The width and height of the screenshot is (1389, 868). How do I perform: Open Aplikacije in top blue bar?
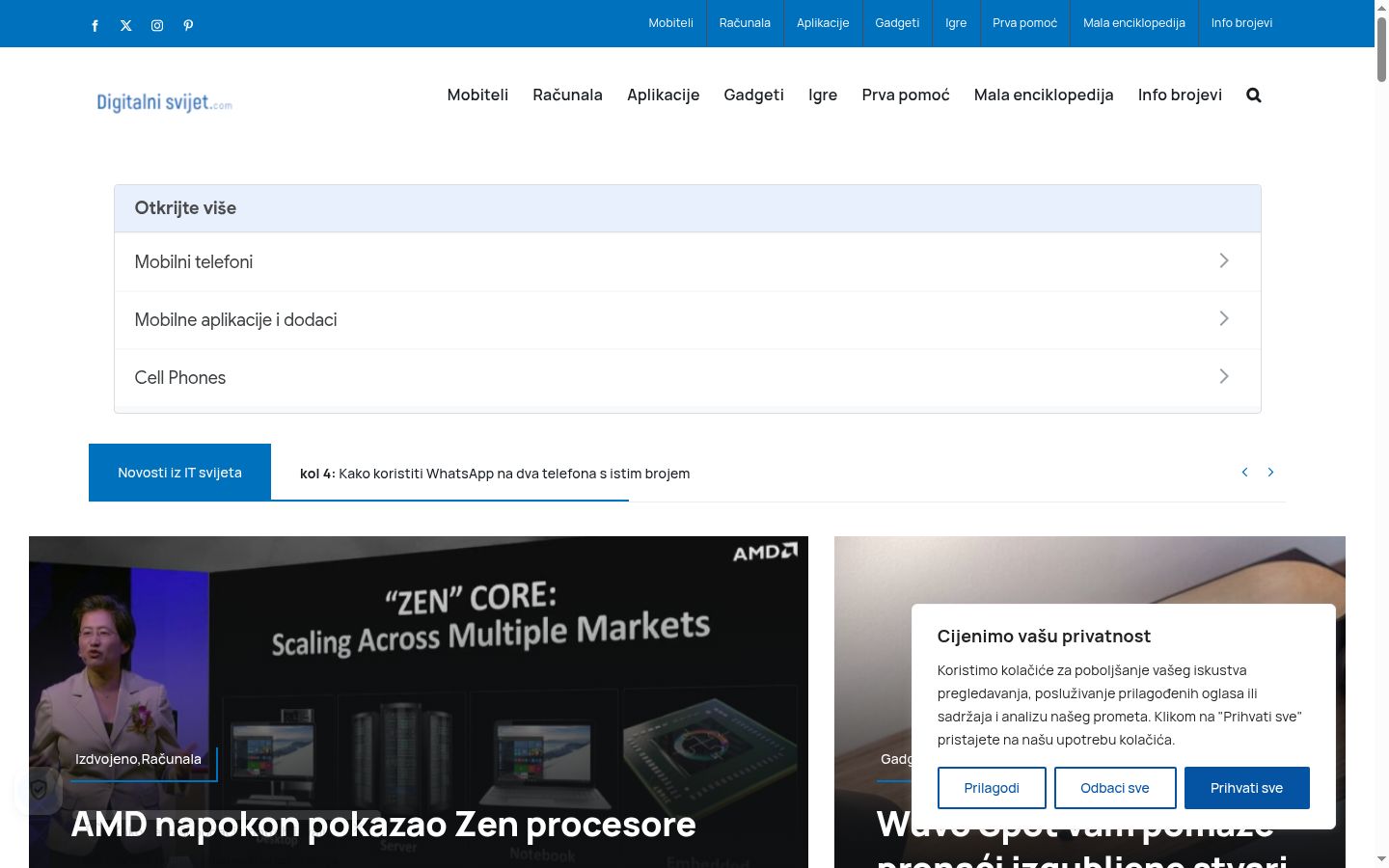click(823, 23)
